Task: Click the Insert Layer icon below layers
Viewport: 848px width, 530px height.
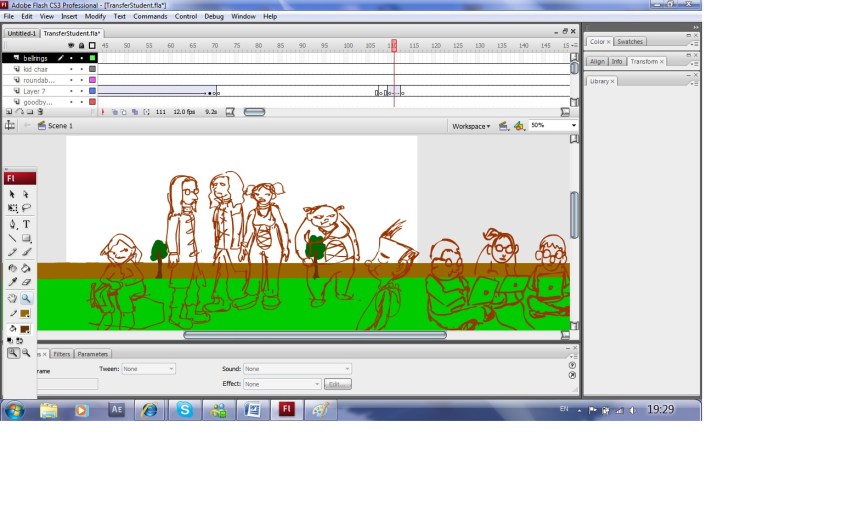Action: tap(9, 112)
